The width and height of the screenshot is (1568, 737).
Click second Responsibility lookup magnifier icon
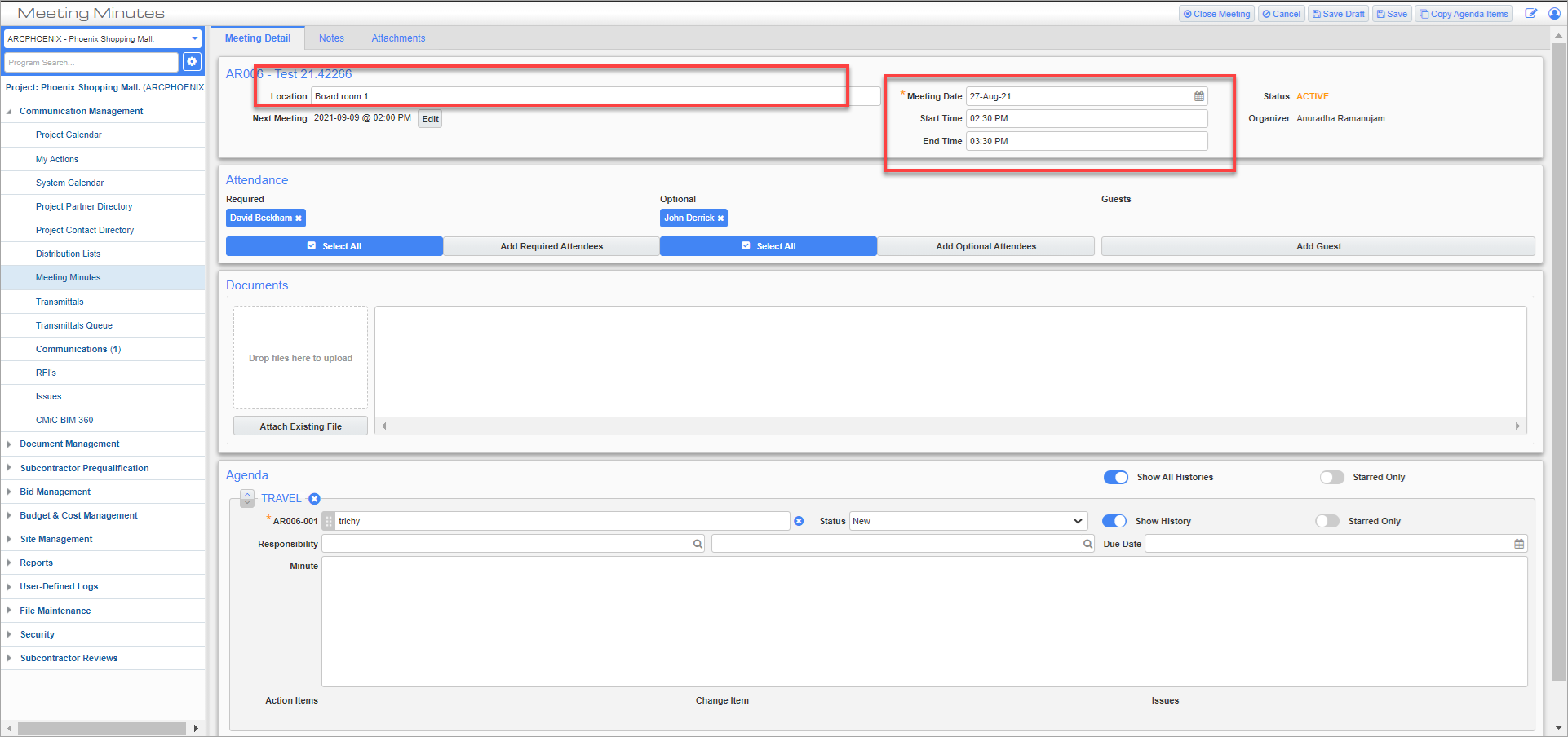(1087, 544)
